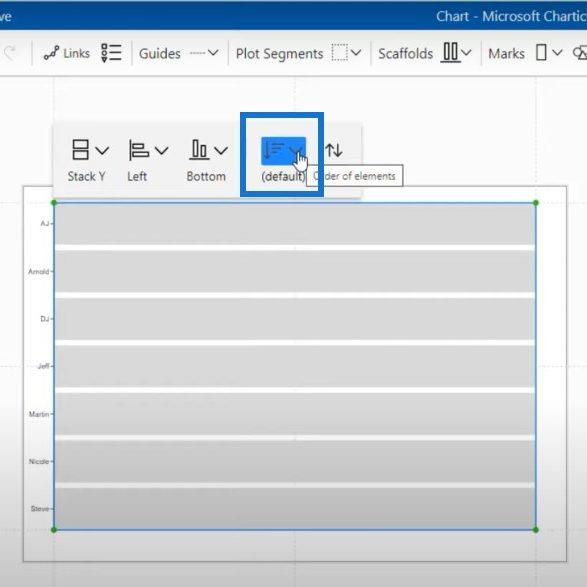The width and height of the screenshot is (587, 587).
Task: Expand the Marks dropdown chevron
Action: [x=557, y=53]
